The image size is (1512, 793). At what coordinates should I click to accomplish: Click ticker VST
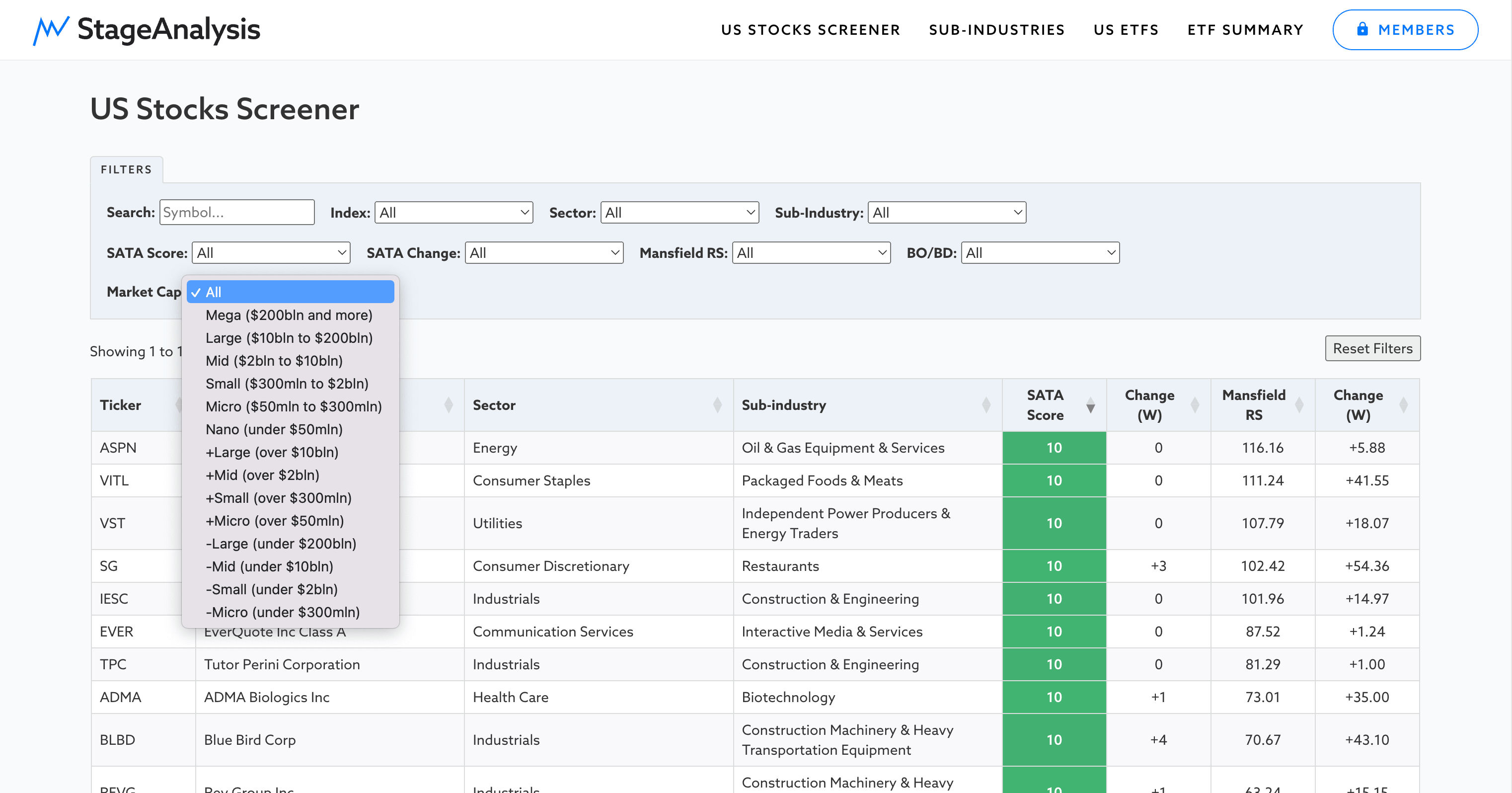112,524
